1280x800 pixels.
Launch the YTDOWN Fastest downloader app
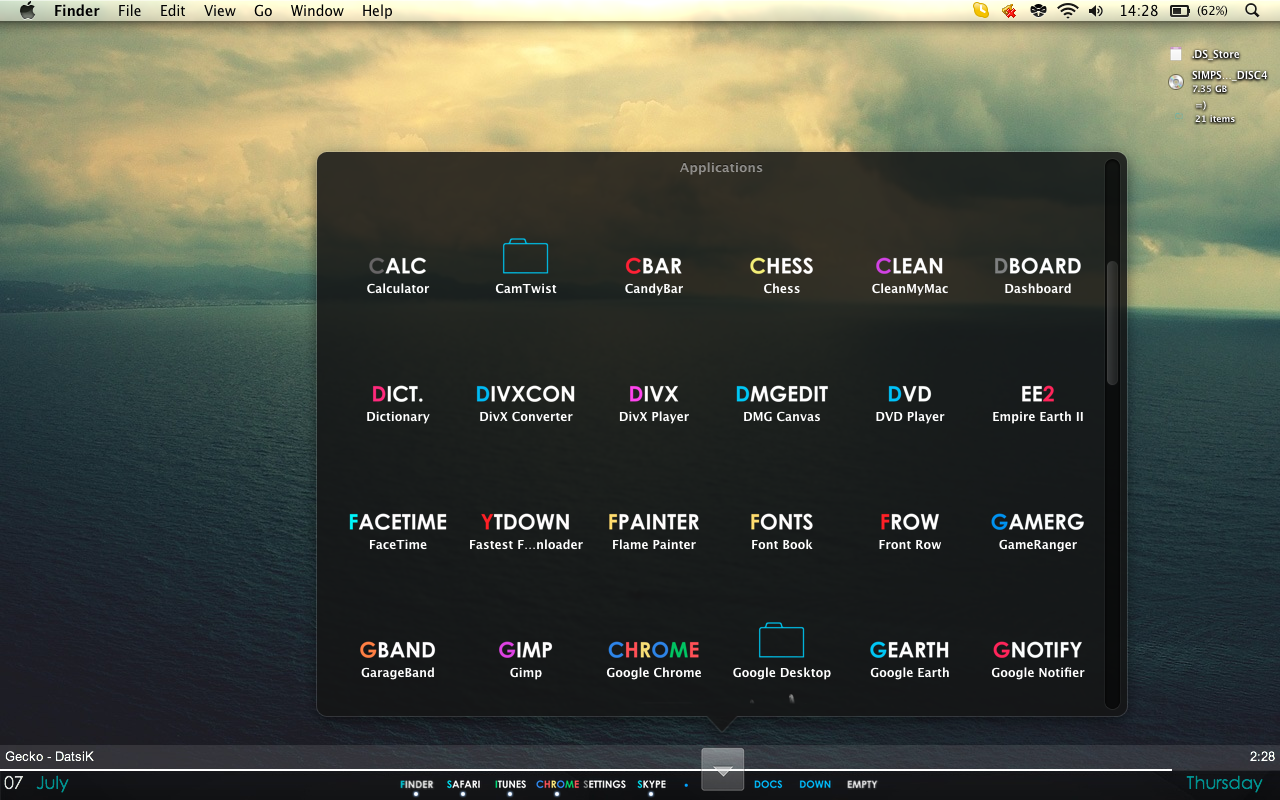point(525,531)
